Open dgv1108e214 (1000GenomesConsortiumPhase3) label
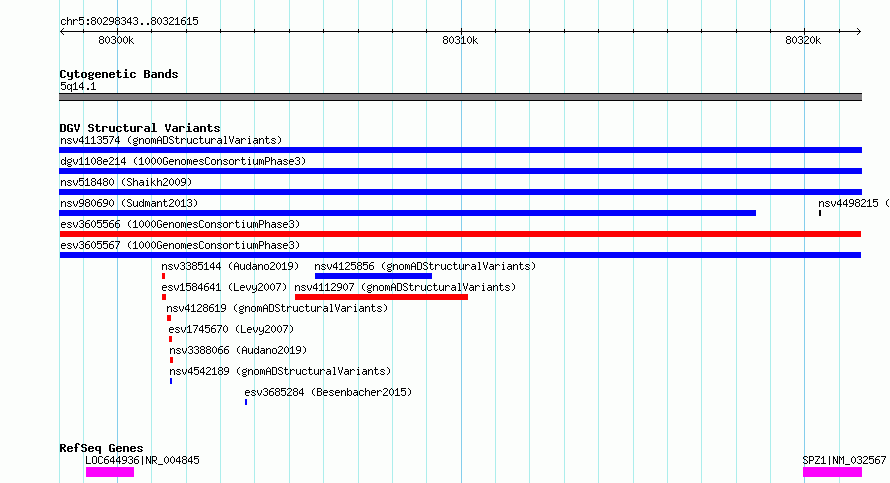890x483 pixels. pyautogui.click(x=183, y=161)
